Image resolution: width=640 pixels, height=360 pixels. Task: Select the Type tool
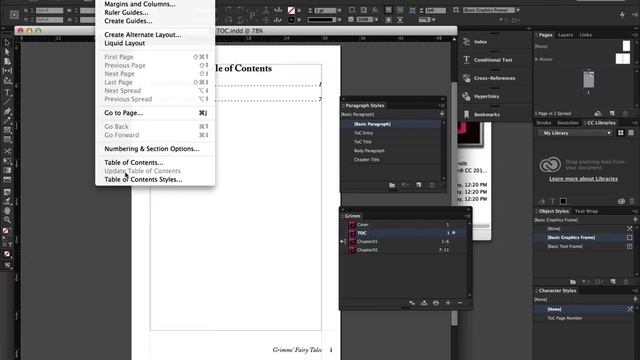[7, 92]
